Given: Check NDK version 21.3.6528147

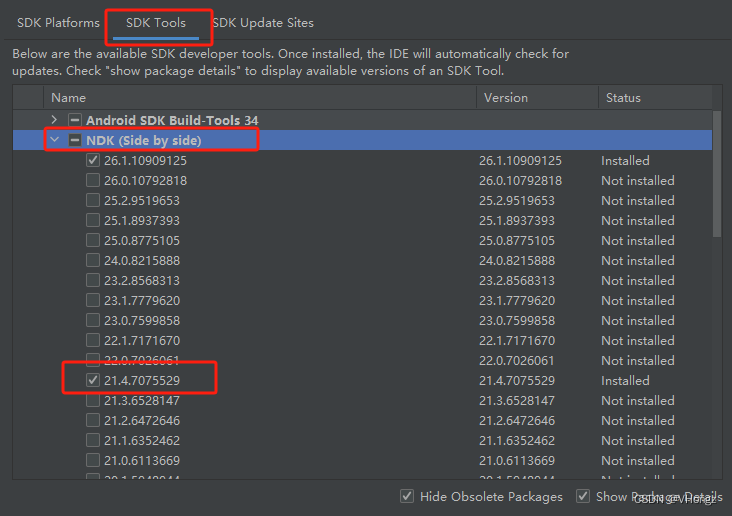Looking at the screenshot, I should coord(93,400).
